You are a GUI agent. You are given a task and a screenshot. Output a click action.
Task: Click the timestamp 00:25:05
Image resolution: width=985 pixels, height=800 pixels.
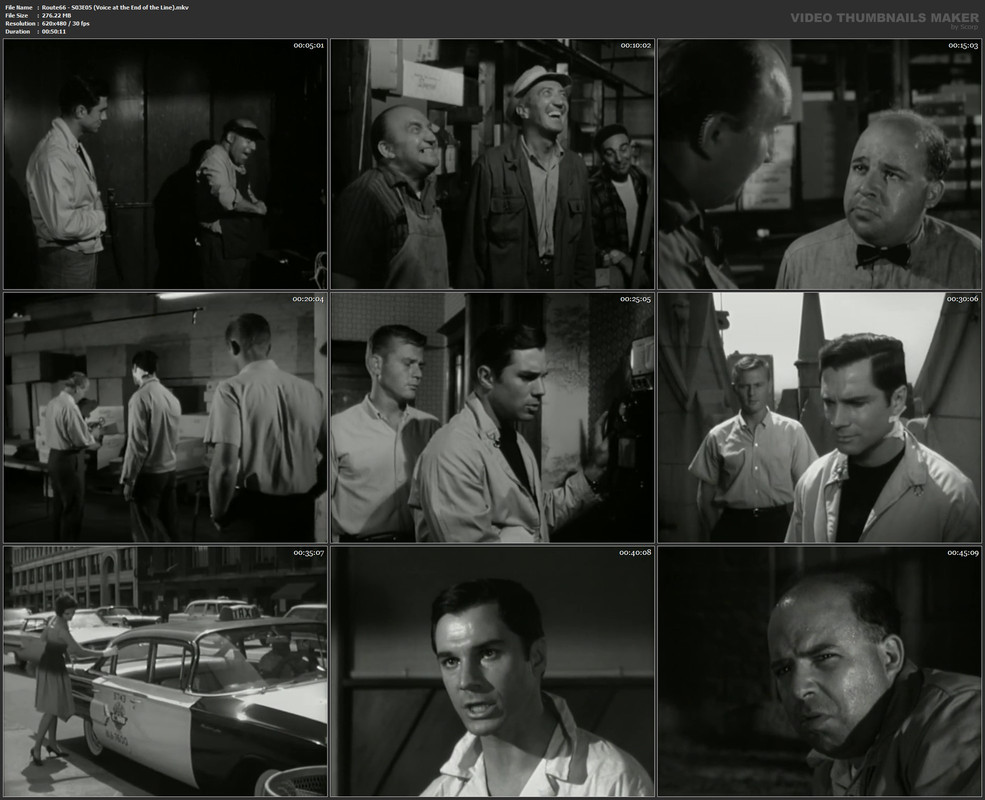635,300
